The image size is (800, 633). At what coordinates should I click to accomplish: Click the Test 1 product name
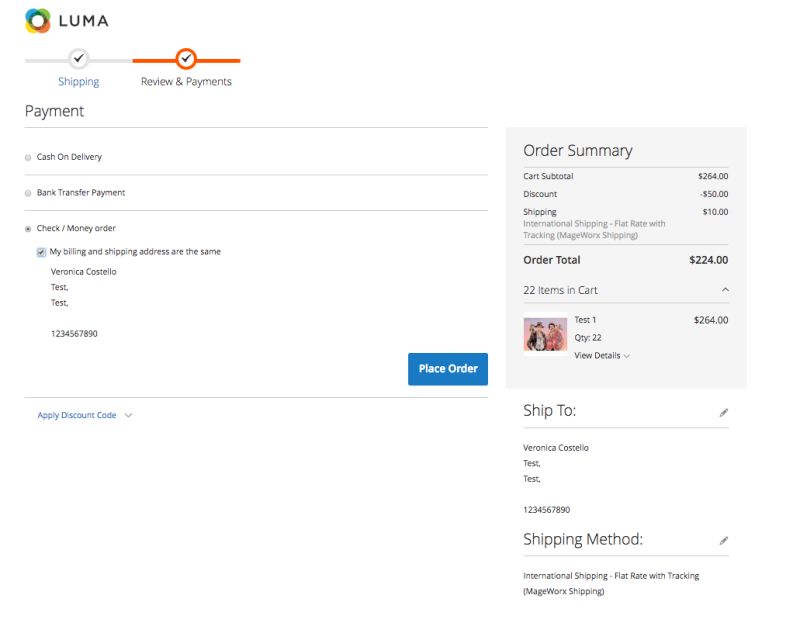586,320
